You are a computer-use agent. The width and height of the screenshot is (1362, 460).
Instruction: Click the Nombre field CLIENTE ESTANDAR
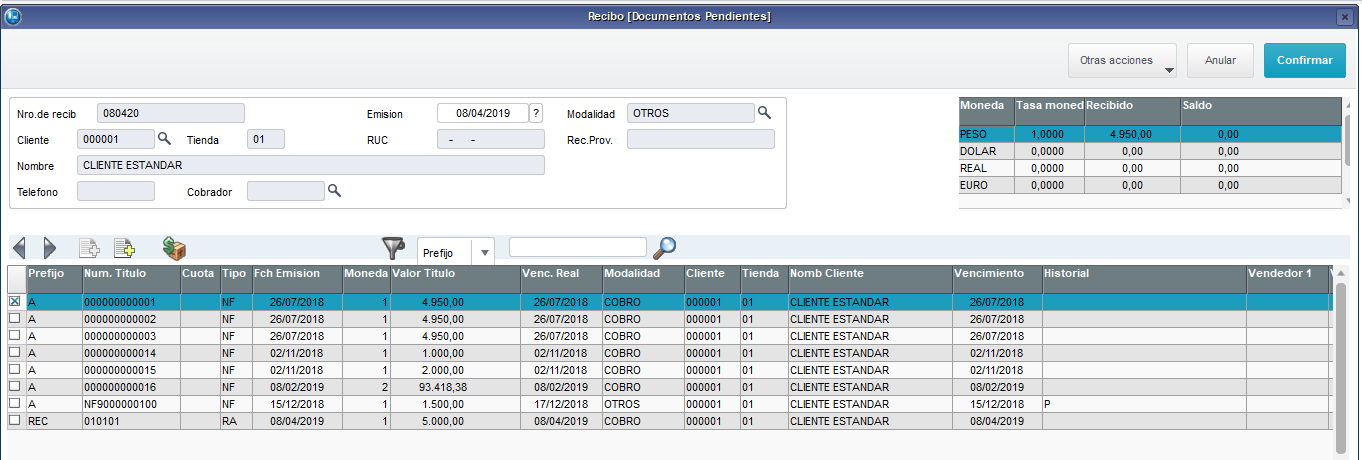311,165
